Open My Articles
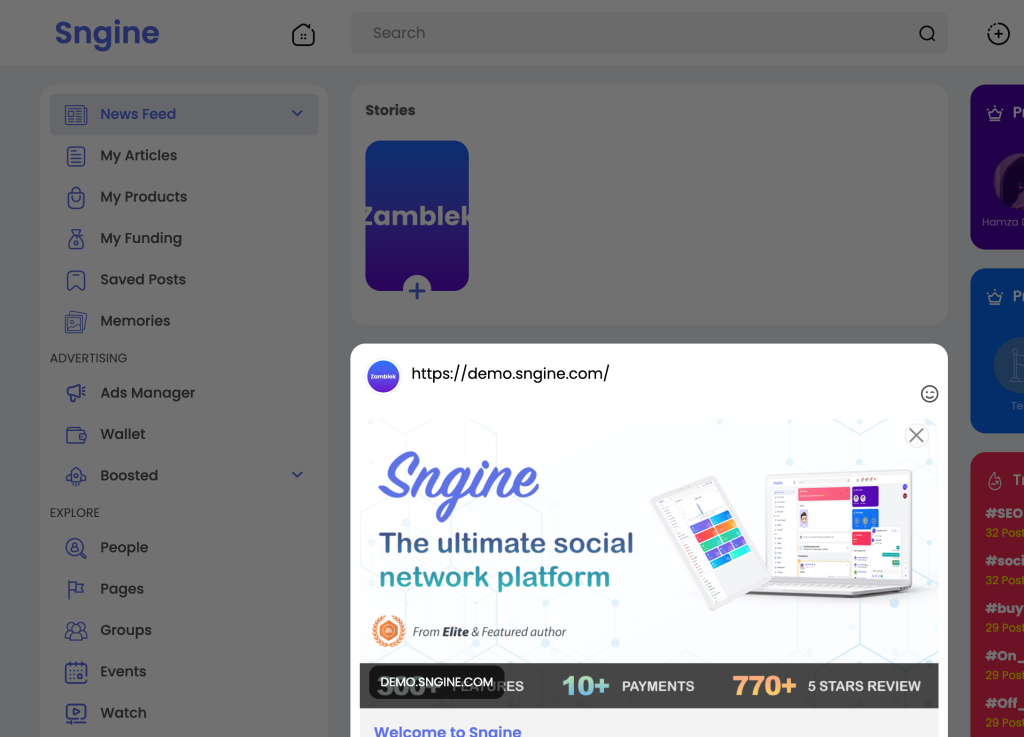Image resolution: width=1024 pixels, height=737 pixels. click(x=138, y=155)
